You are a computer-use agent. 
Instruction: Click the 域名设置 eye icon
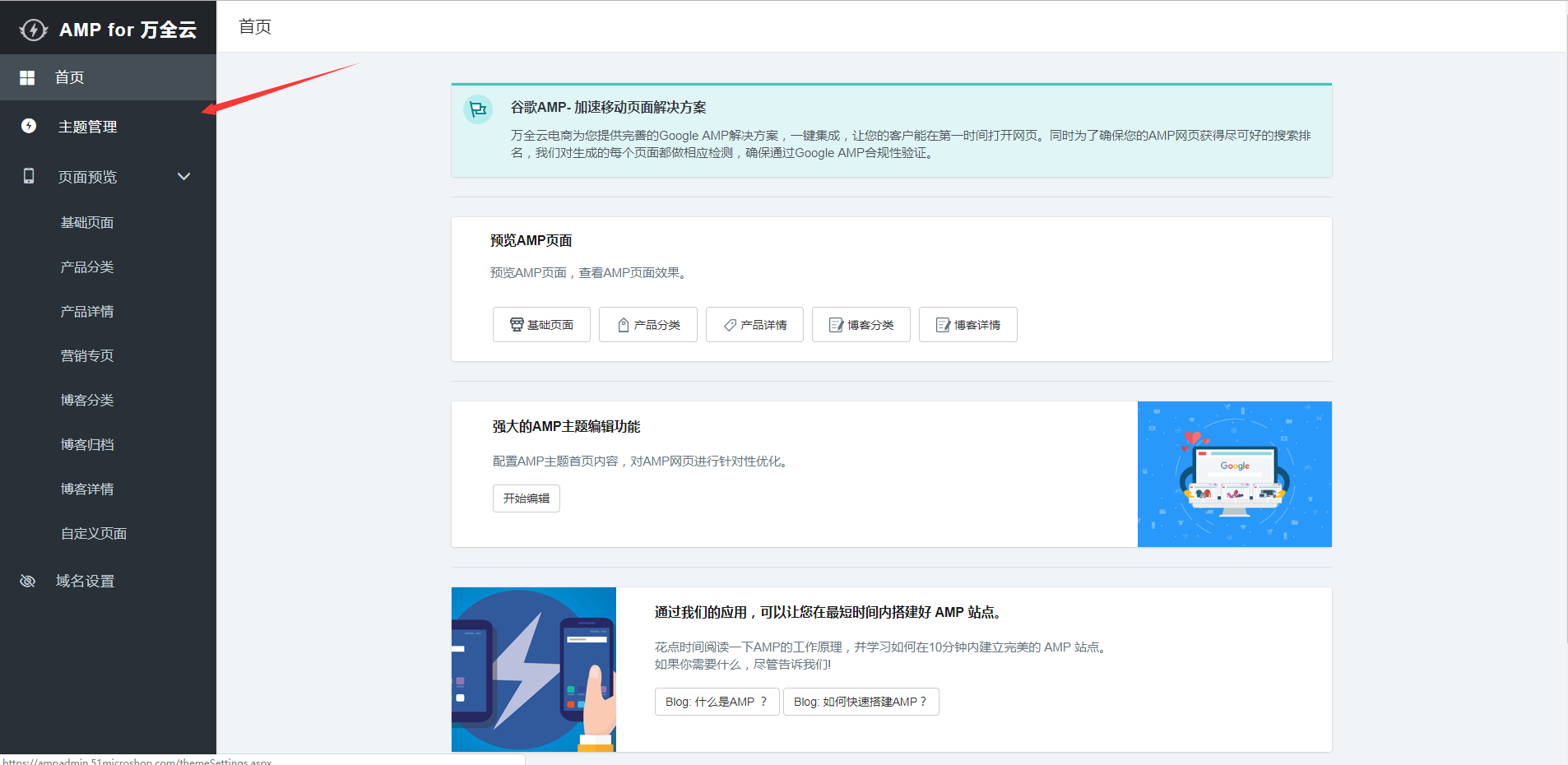[x=27, y=581]
